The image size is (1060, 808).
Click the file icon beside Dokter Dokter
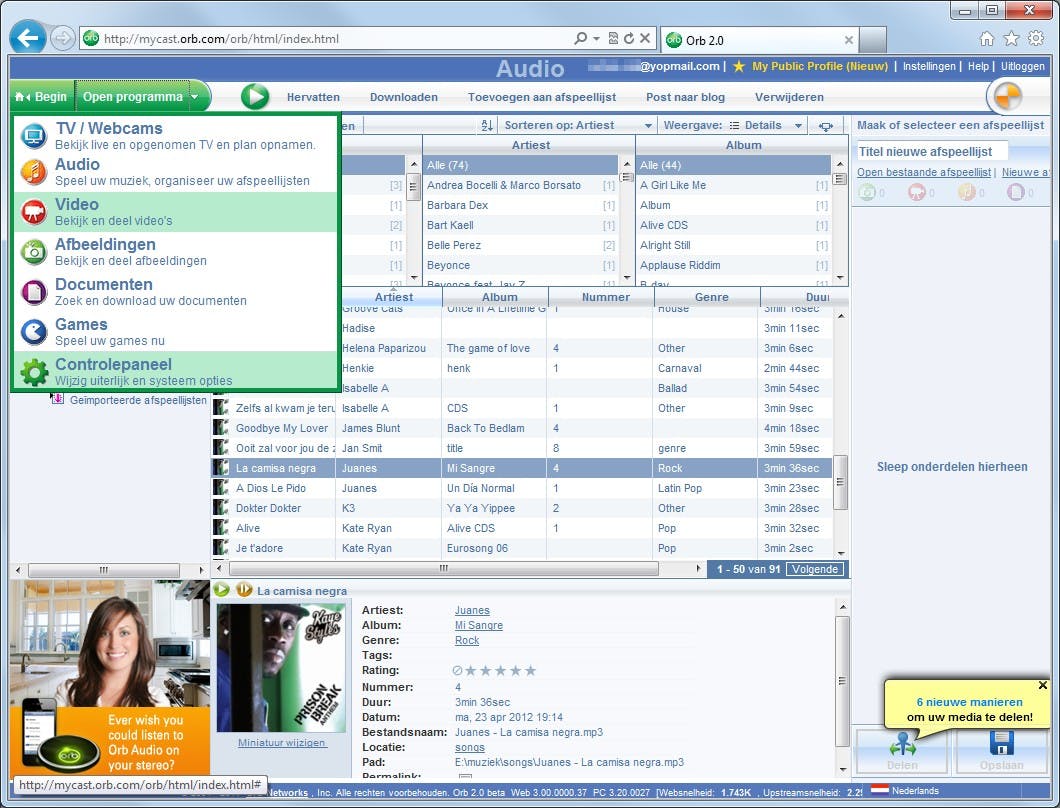[220, 508]
